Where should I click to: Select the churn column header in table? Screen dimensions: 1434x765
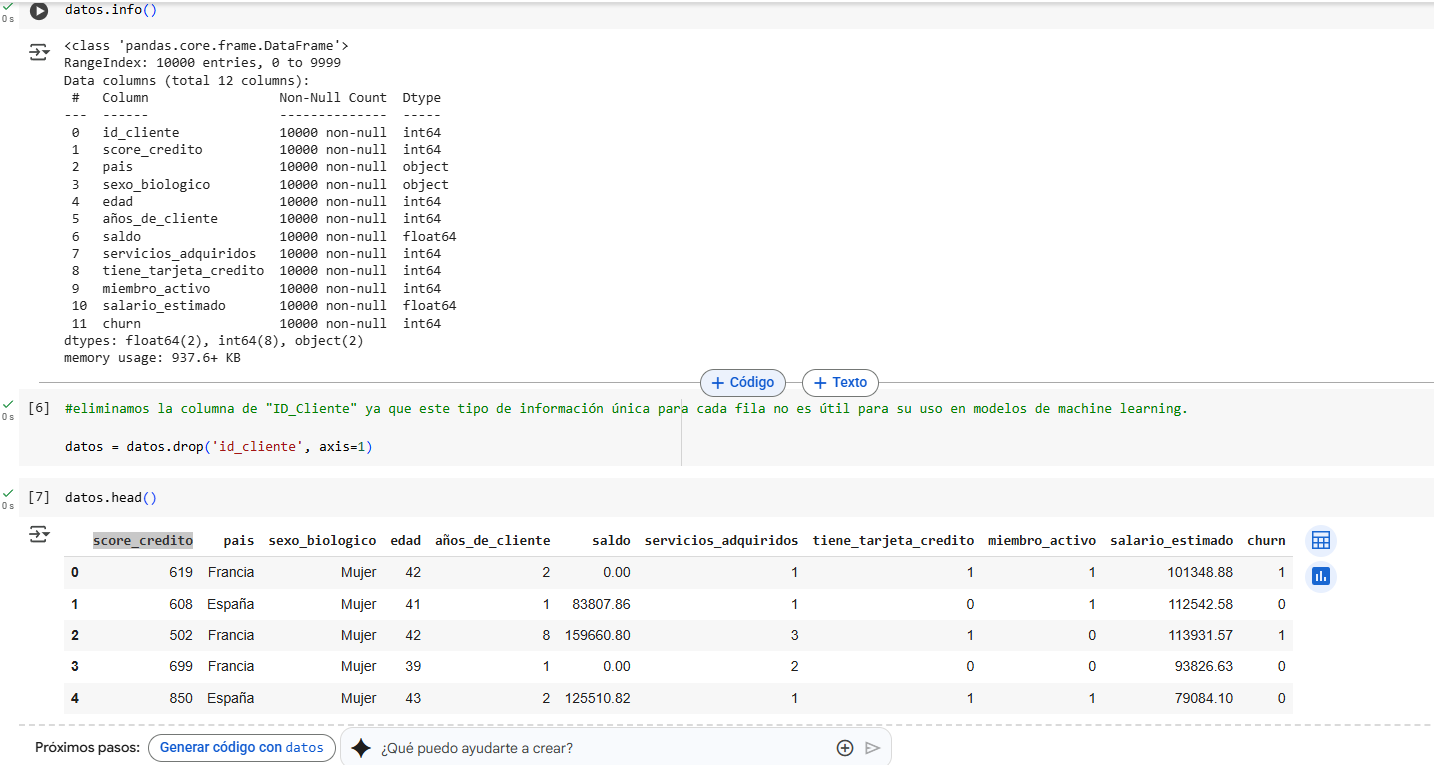click(x=1266, y=540)
